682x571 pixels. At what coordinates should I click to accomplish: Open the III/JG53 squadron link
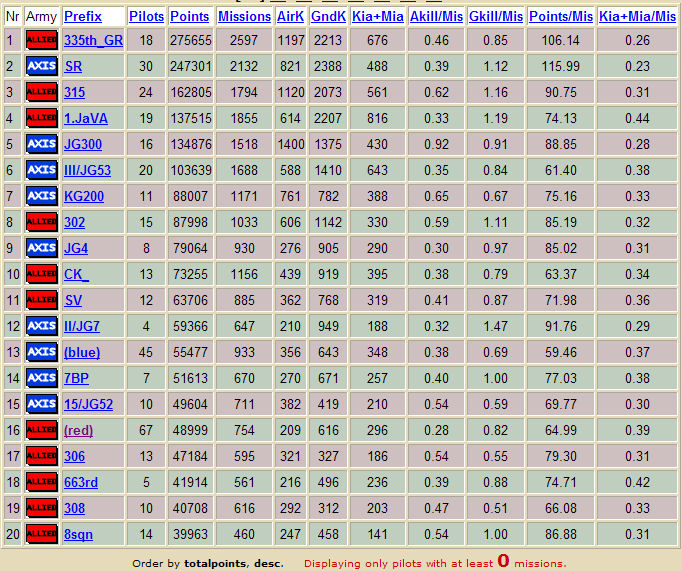coord(87,170)
